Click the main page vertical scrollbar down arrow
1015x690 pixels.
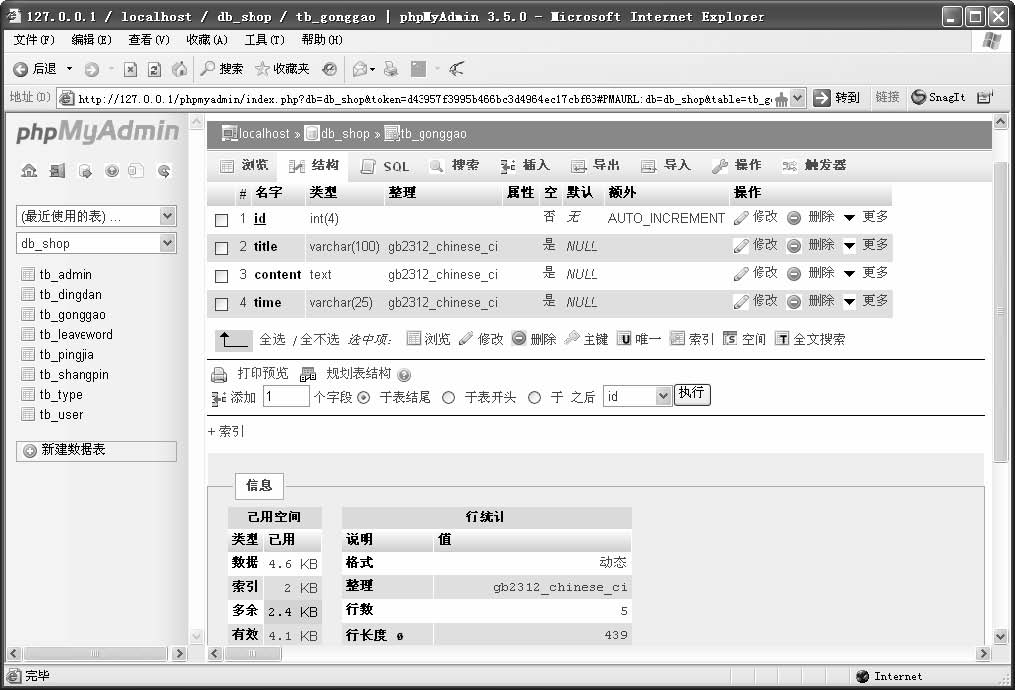[1000, 637]
